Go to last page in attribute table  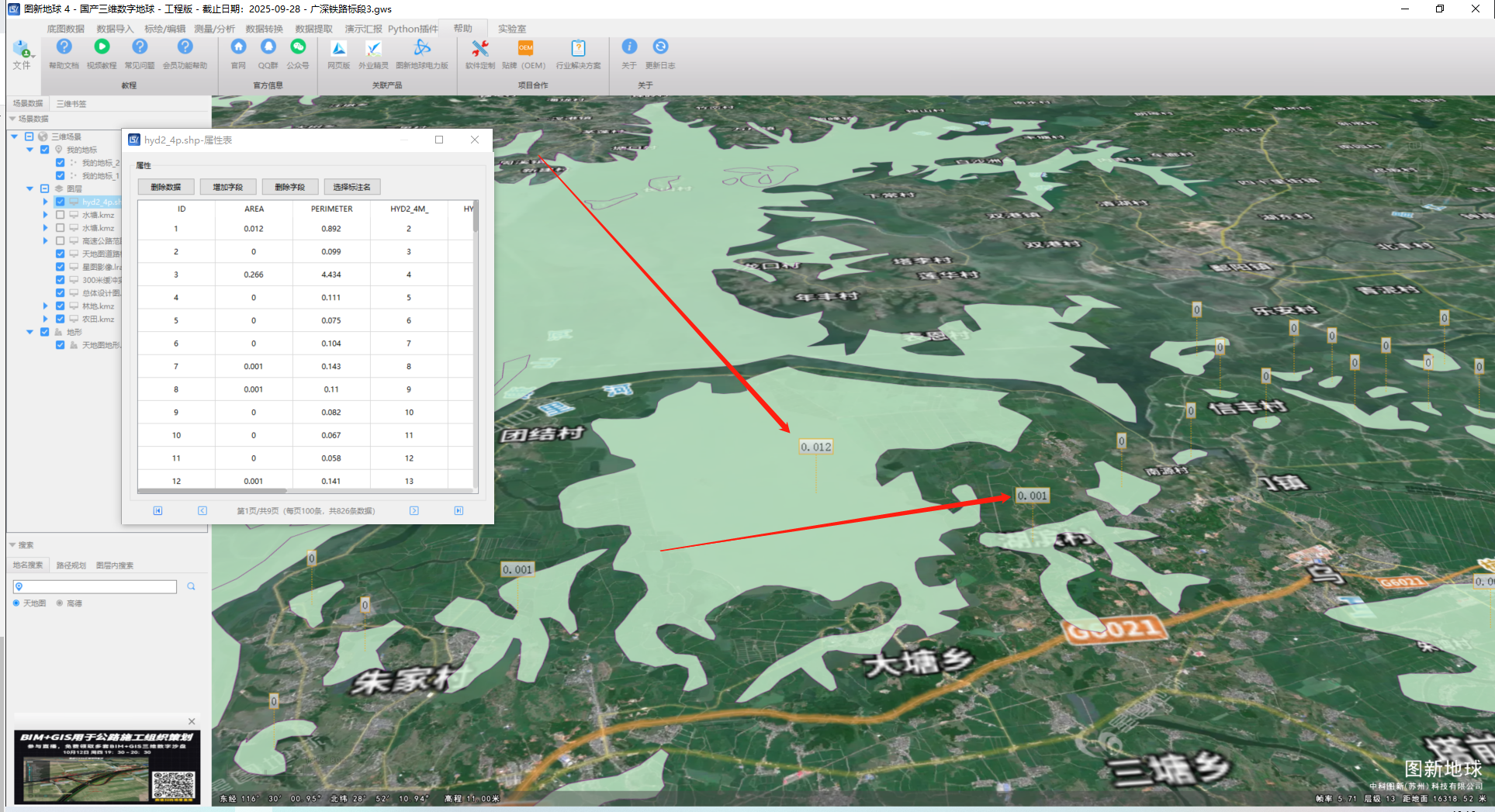click(x=459, y=510)
